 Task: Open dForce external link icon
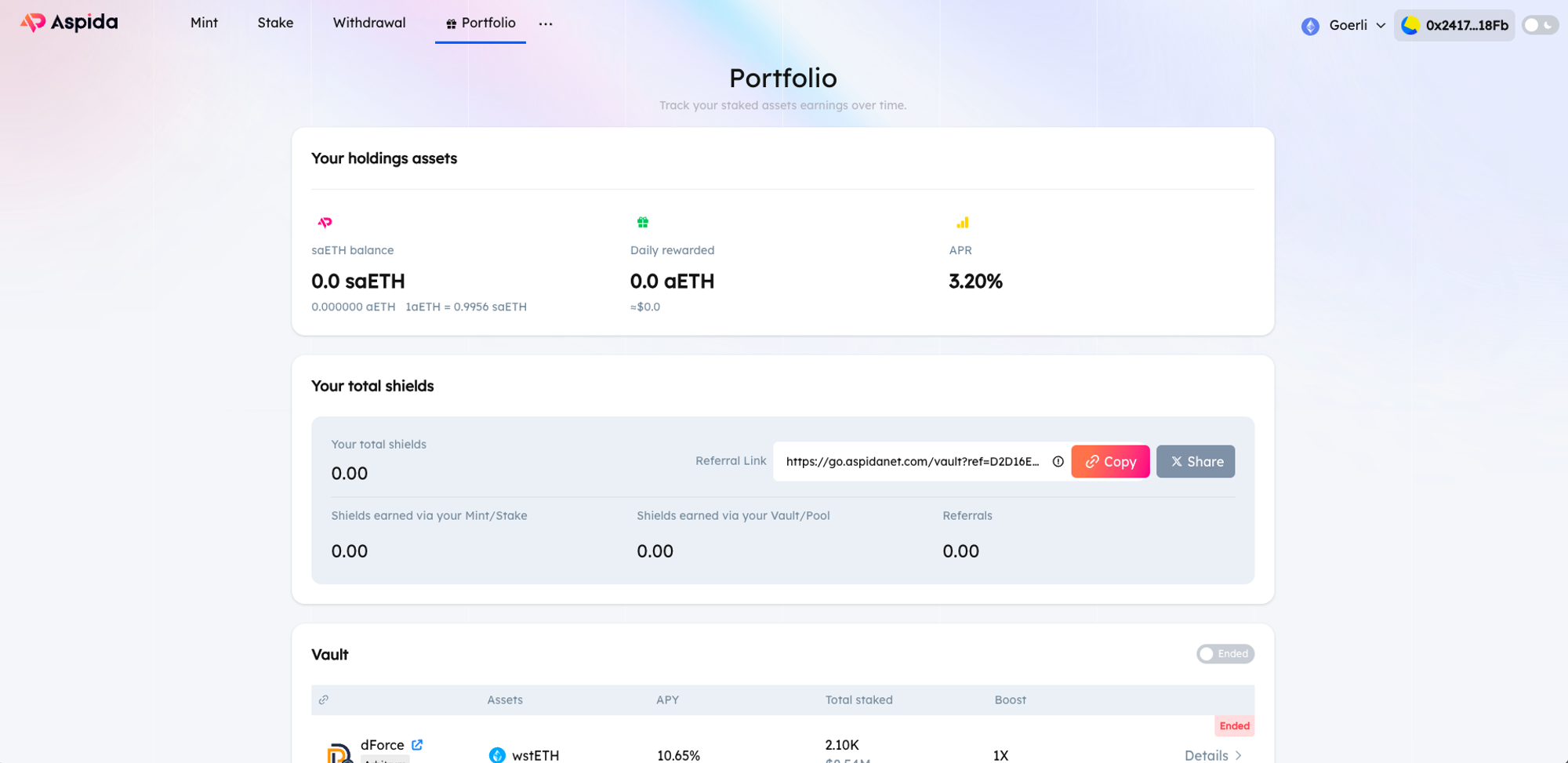coord(417,744)
